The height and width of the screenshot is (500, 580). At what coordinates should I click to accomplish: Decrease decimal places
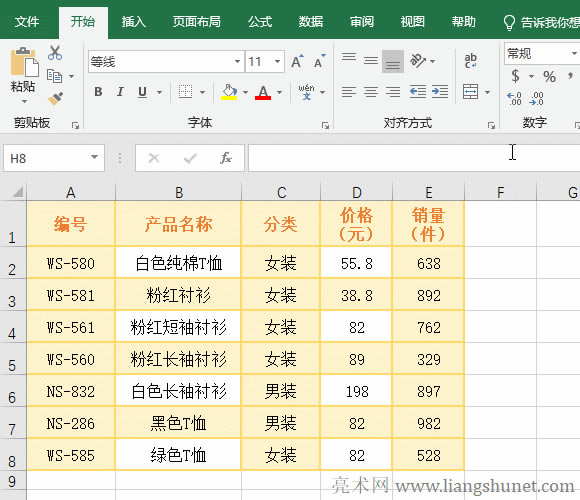536,99
